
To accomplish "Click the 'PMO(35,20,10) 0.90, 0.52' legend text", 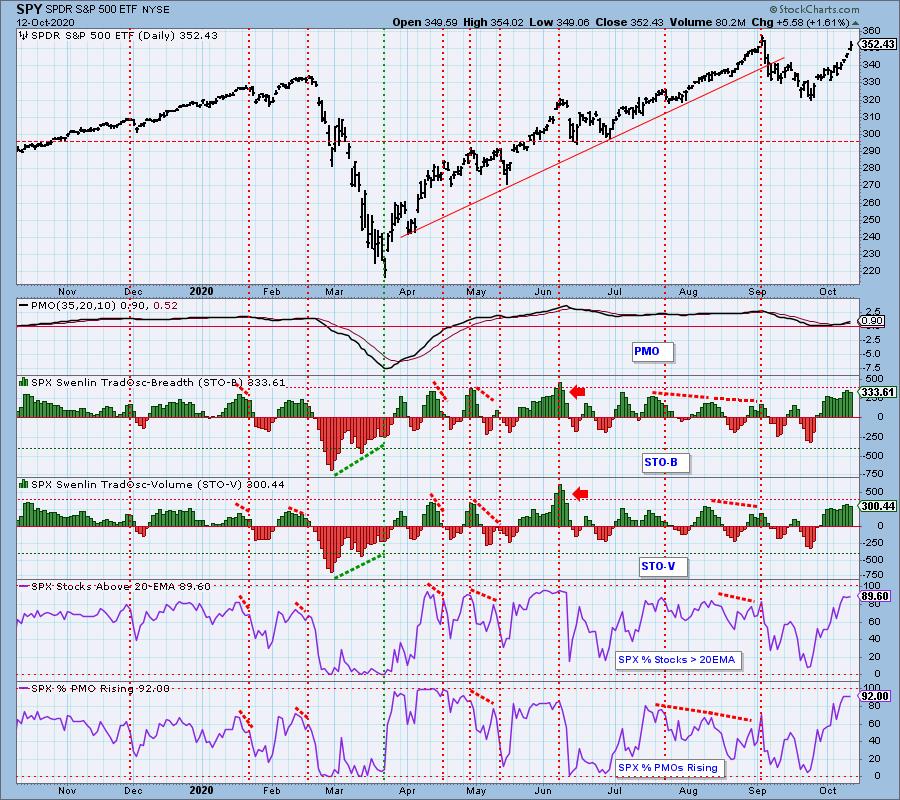I will (x=104, y=306).
